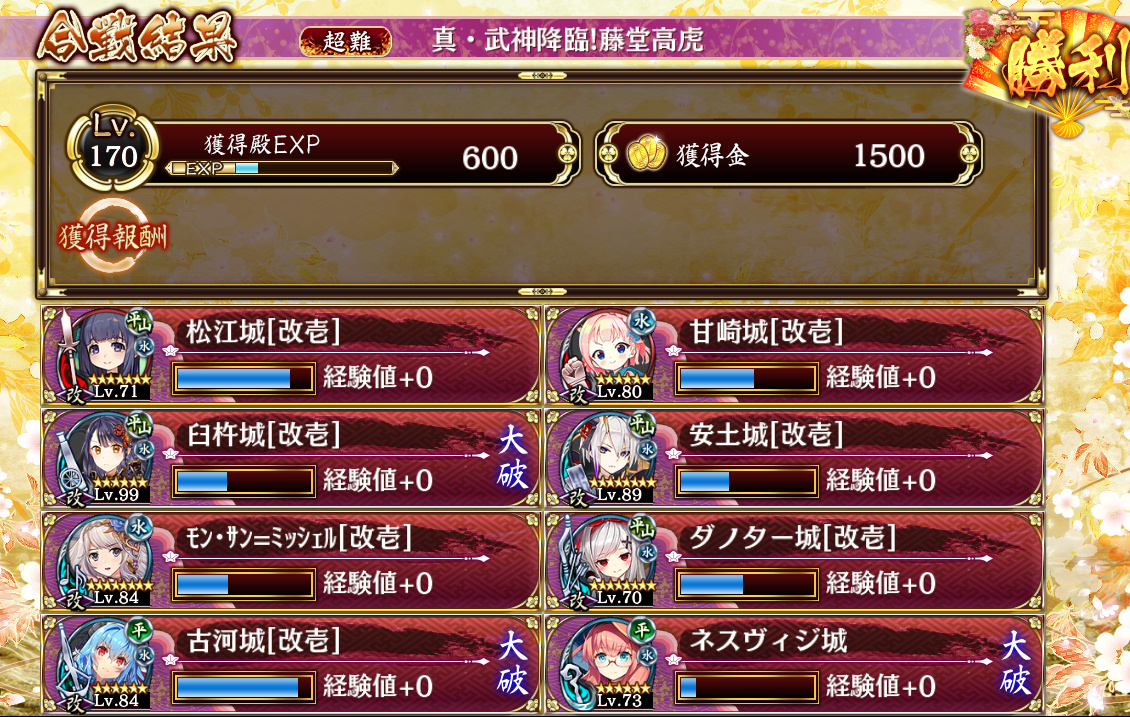Screen dimensions: 1130x717
Task: Select the ネスヴィジ城 character portrait
Action: tap(608, 663)
